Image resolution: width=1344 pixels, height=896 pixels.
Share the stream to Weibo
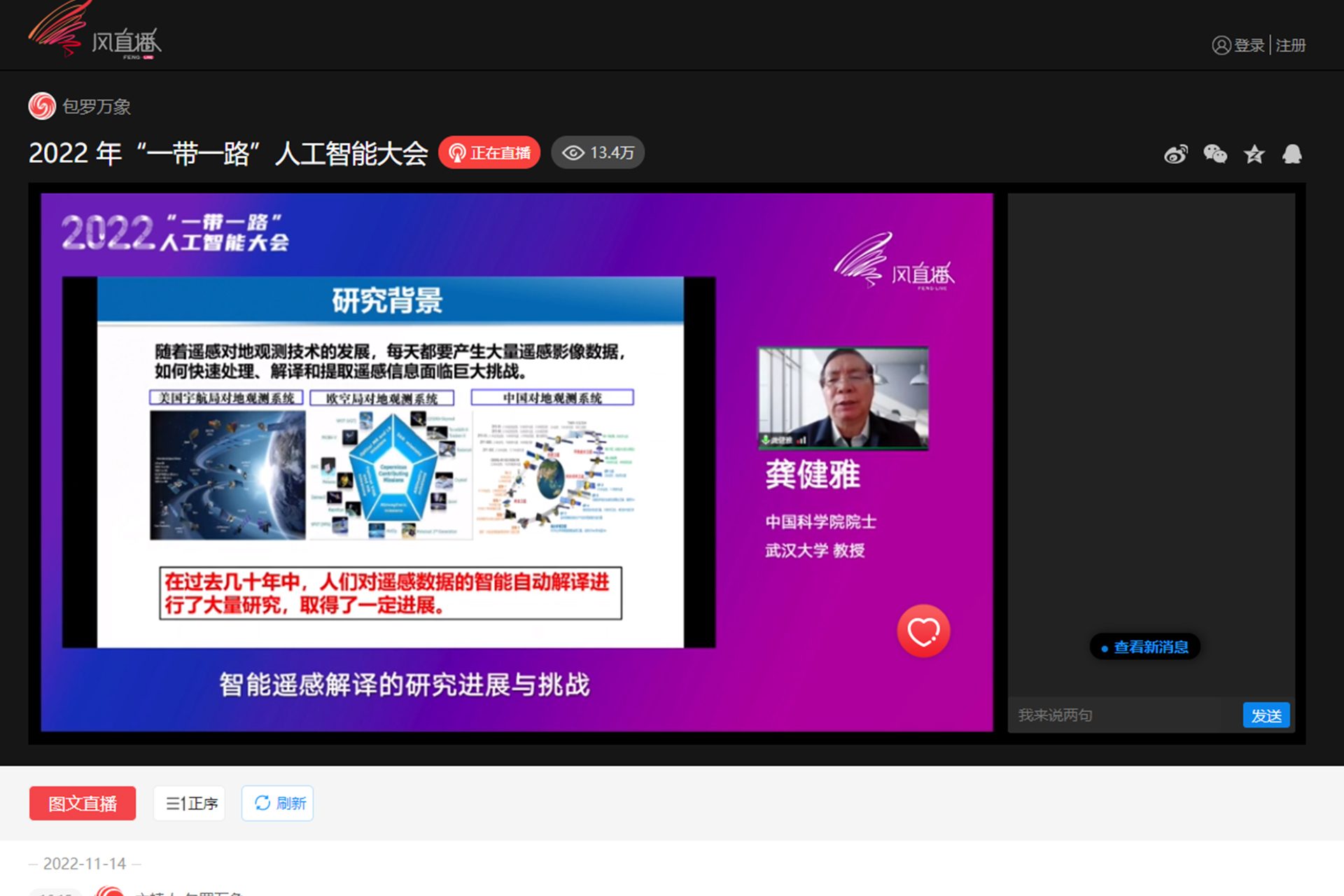(1176, 154)
